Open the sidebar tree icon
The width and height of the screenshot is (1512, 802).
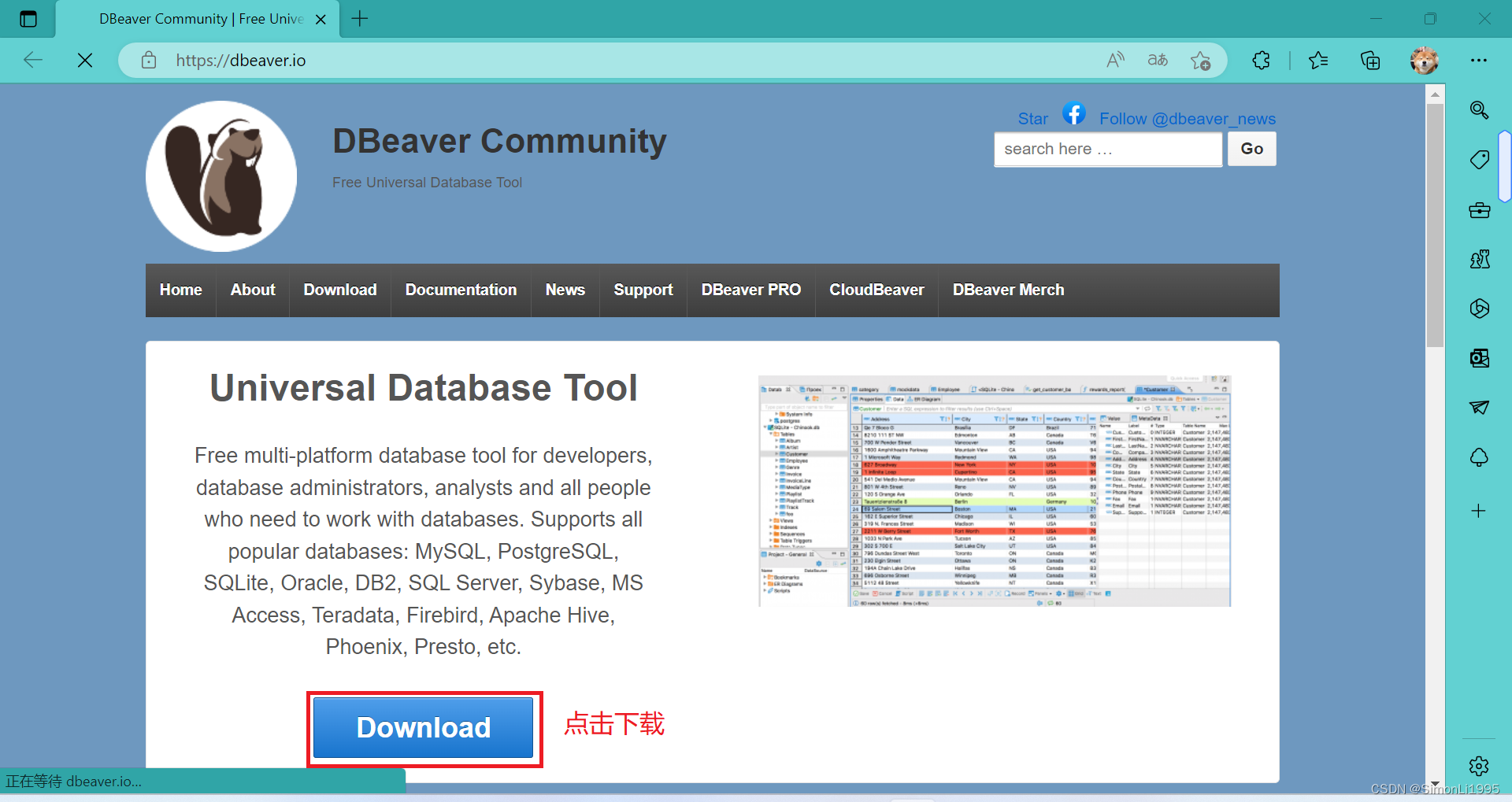point(1479,457)
